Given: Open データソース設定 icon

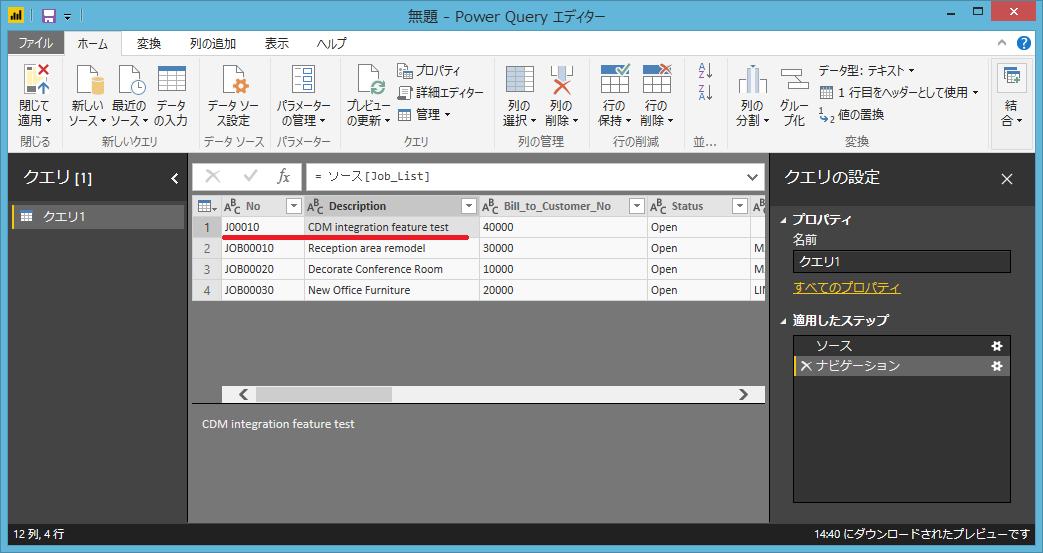Looking at the screenshot, I should pos(234,79).
